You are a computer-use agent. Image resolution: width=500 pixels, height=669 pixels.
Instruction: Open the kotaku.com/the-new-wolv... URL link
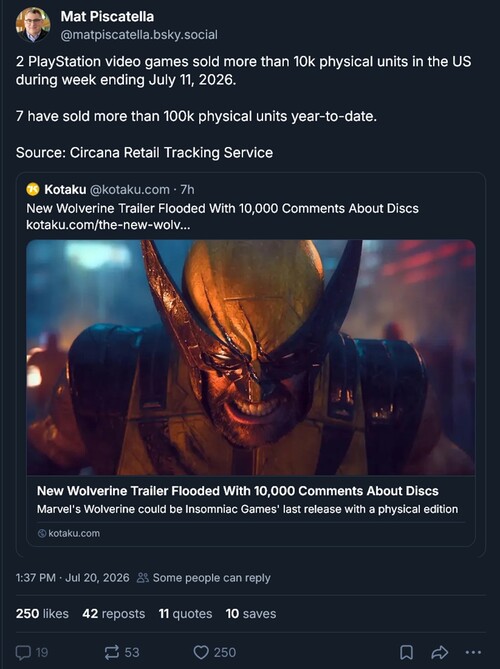pyautogui.click(x=108, y=224)
